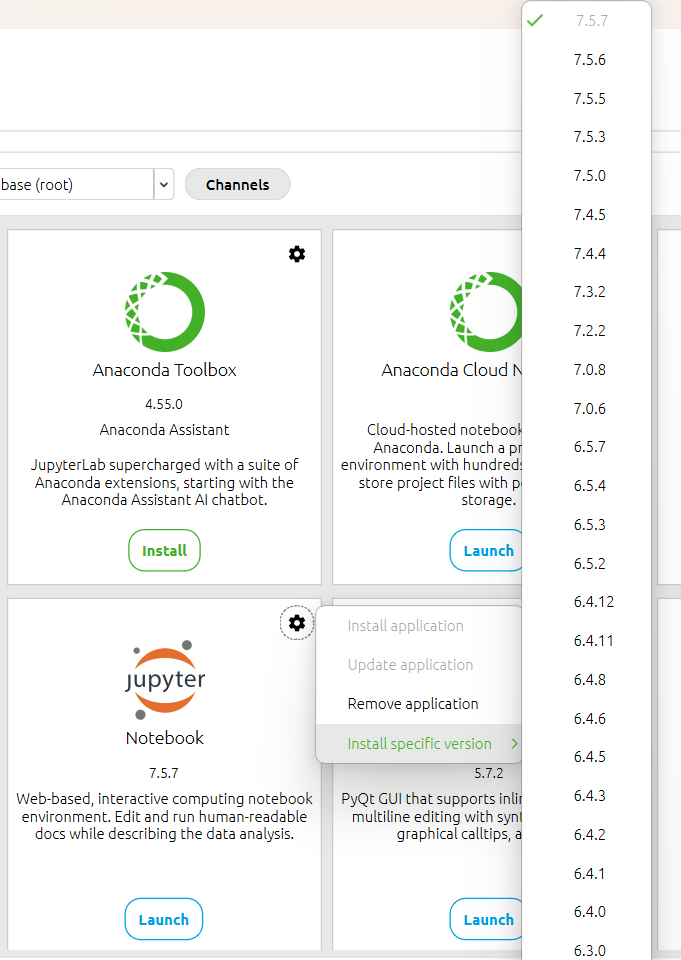
Task: Select version 7.5.3
Action: (x=586, y=137)
